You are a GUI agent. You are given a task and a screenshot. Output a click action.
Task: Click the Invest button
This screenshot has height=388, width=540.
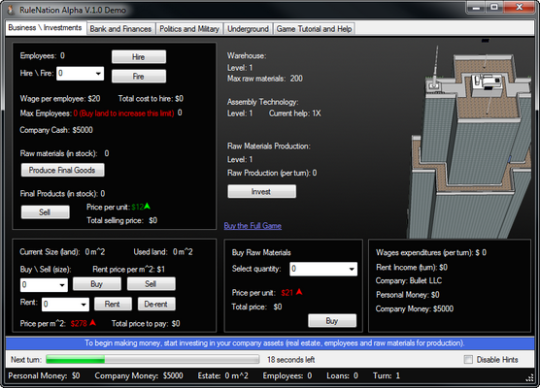click(261, 191)
